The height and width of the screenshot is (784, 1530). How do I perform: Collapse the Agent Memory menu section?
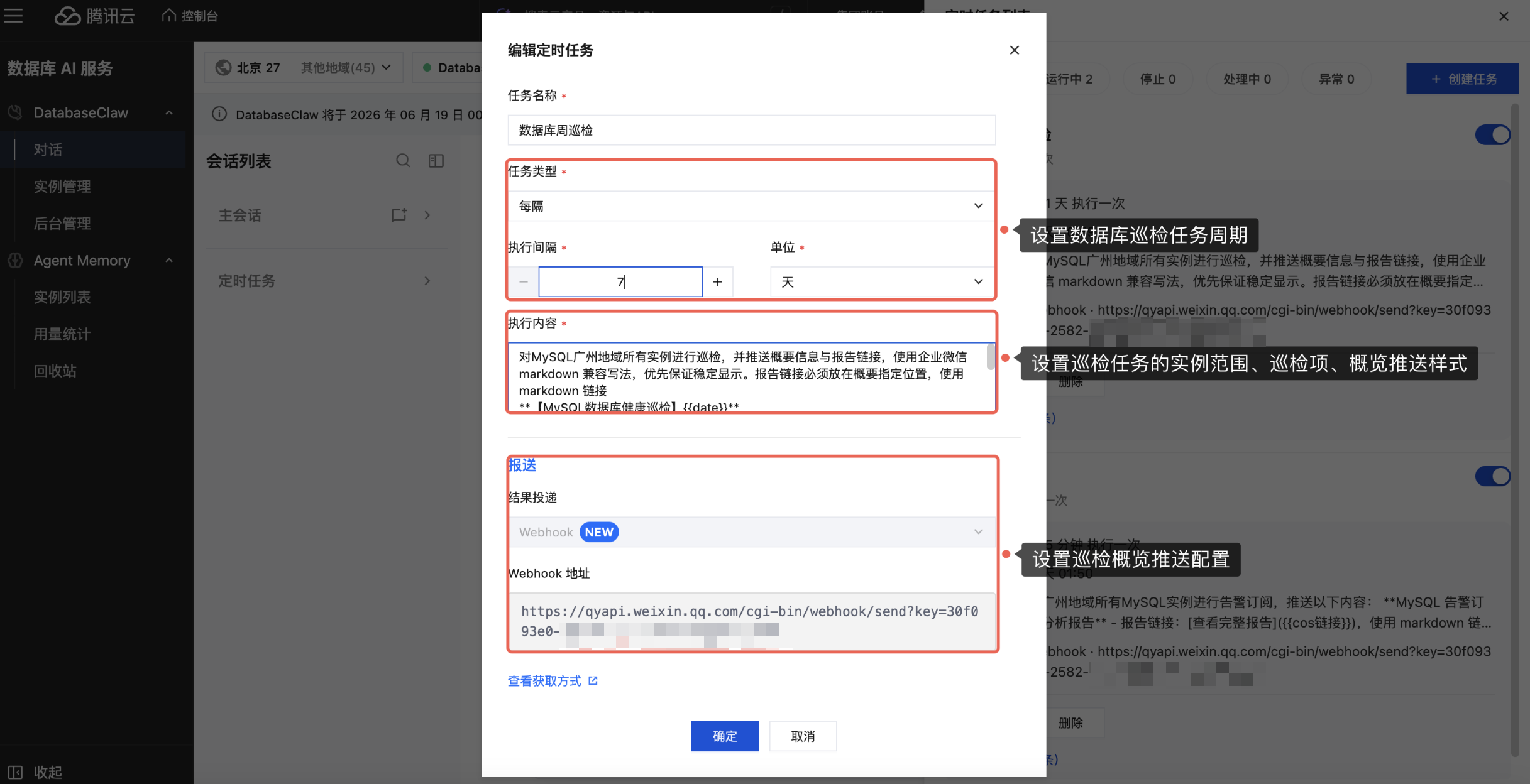168,260
